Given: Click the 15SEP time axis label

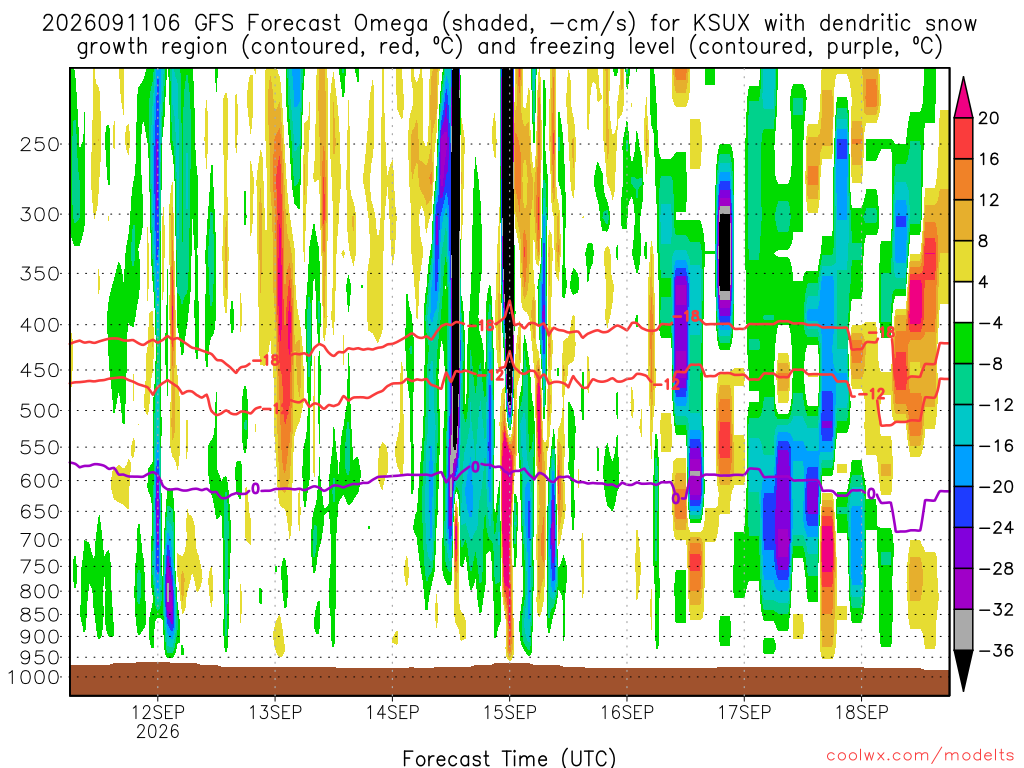Looking at the screenshot, I should pos(509,712).
